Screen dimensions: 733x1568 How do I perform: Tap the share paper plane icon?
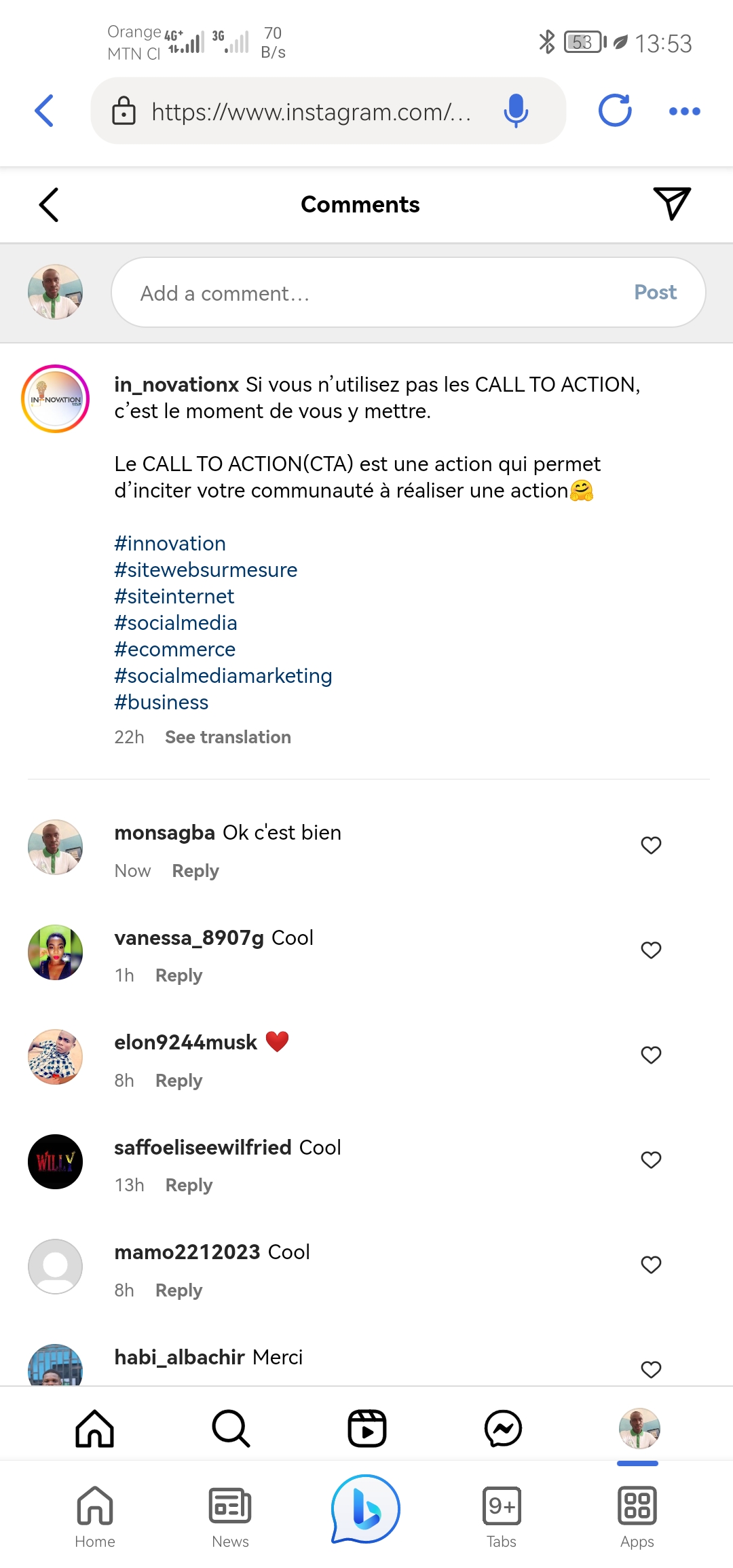(671, 204)
